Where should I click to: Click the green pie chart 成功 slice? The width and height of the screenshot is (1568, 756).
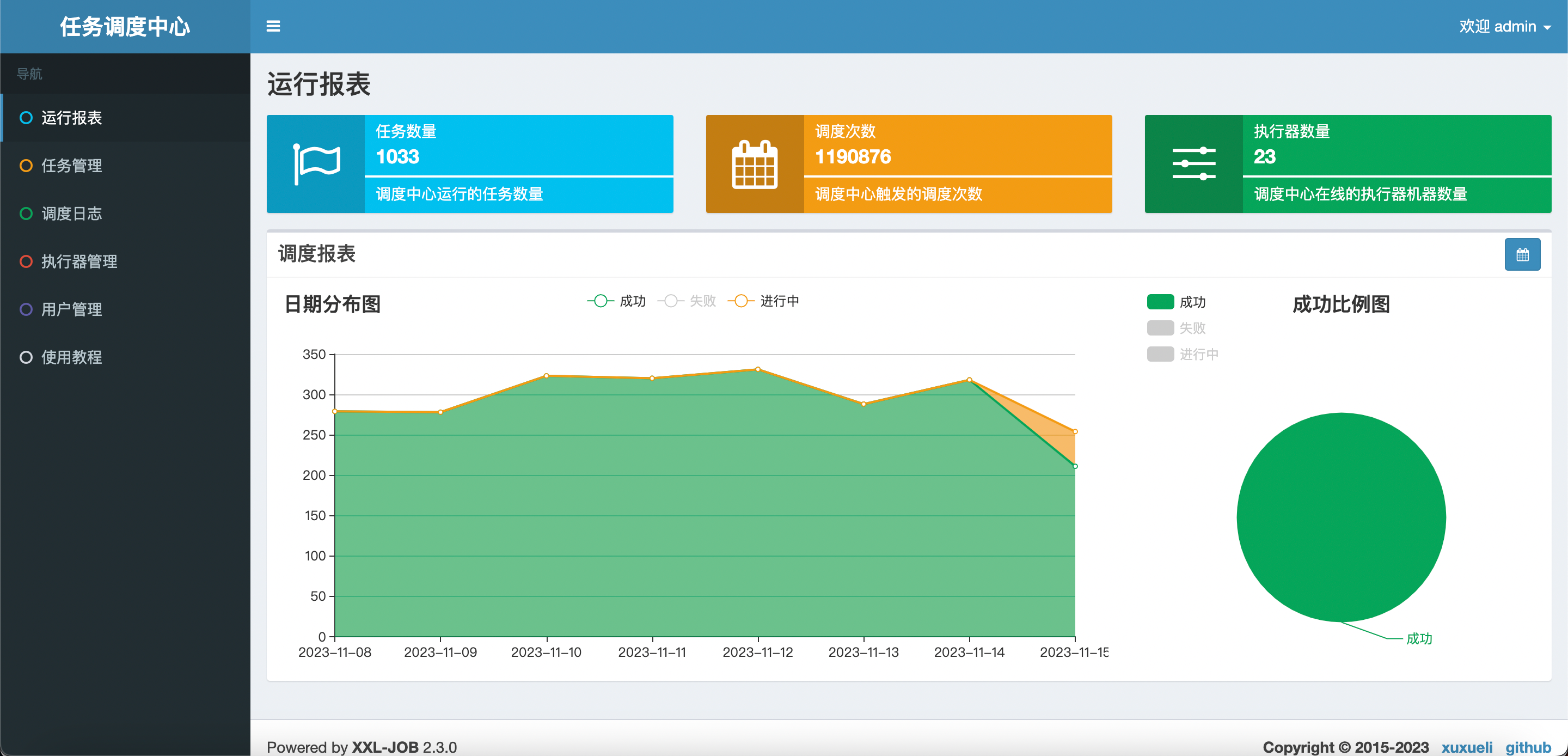tap(1340, 517)
